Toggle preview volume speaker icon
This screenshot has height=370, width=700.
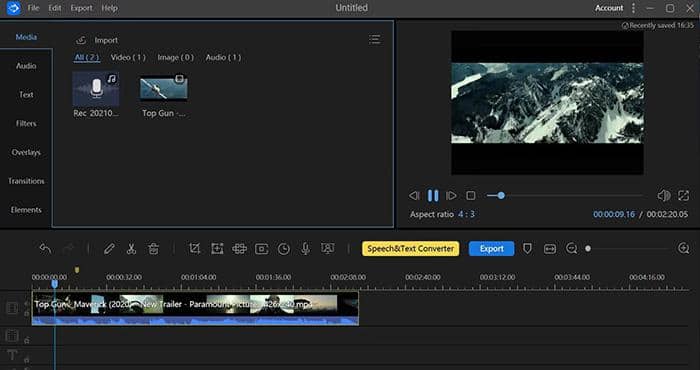(x=664, y=195)
